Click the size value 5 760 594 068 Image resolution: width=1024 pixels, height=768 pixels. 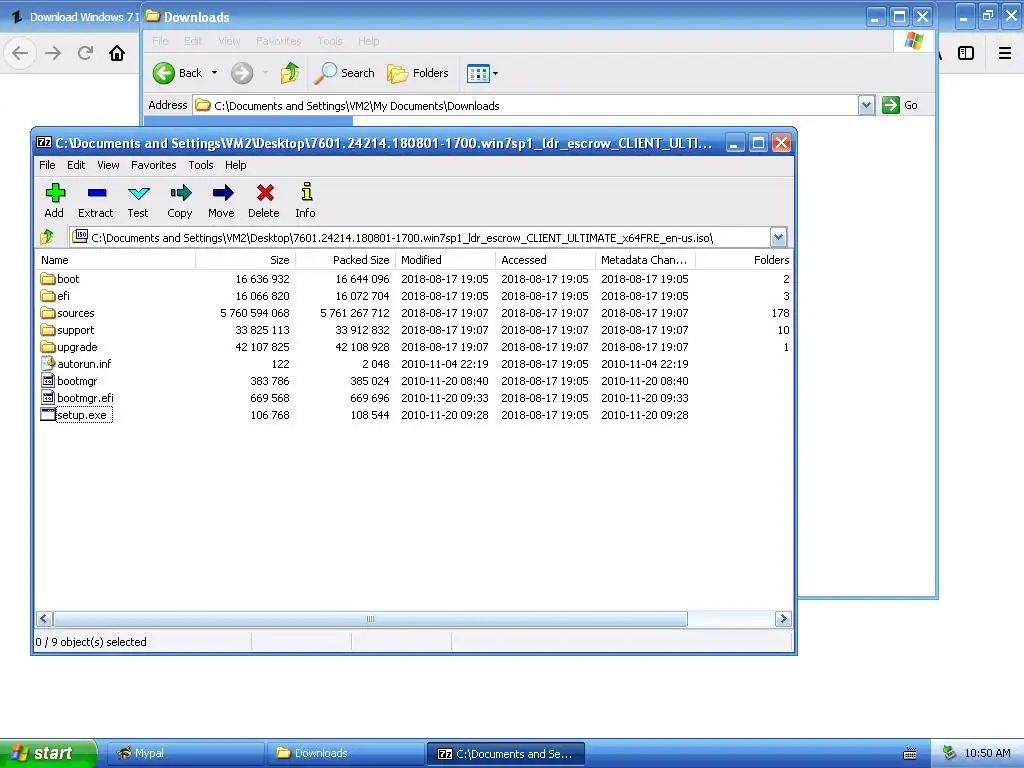(x=255, y=313)
